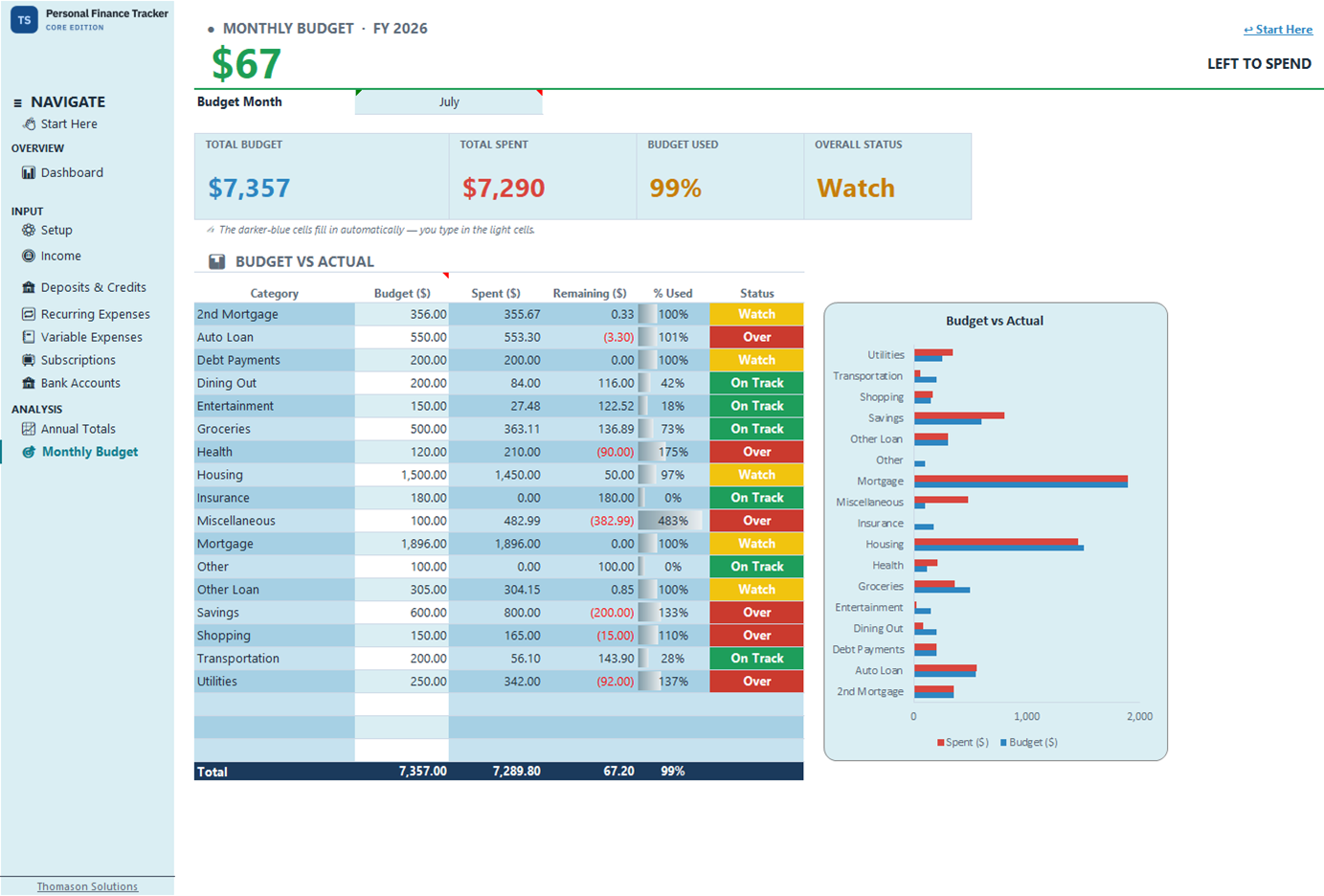Click the TS logo badge
The image size is (1324, 896).
24,19
